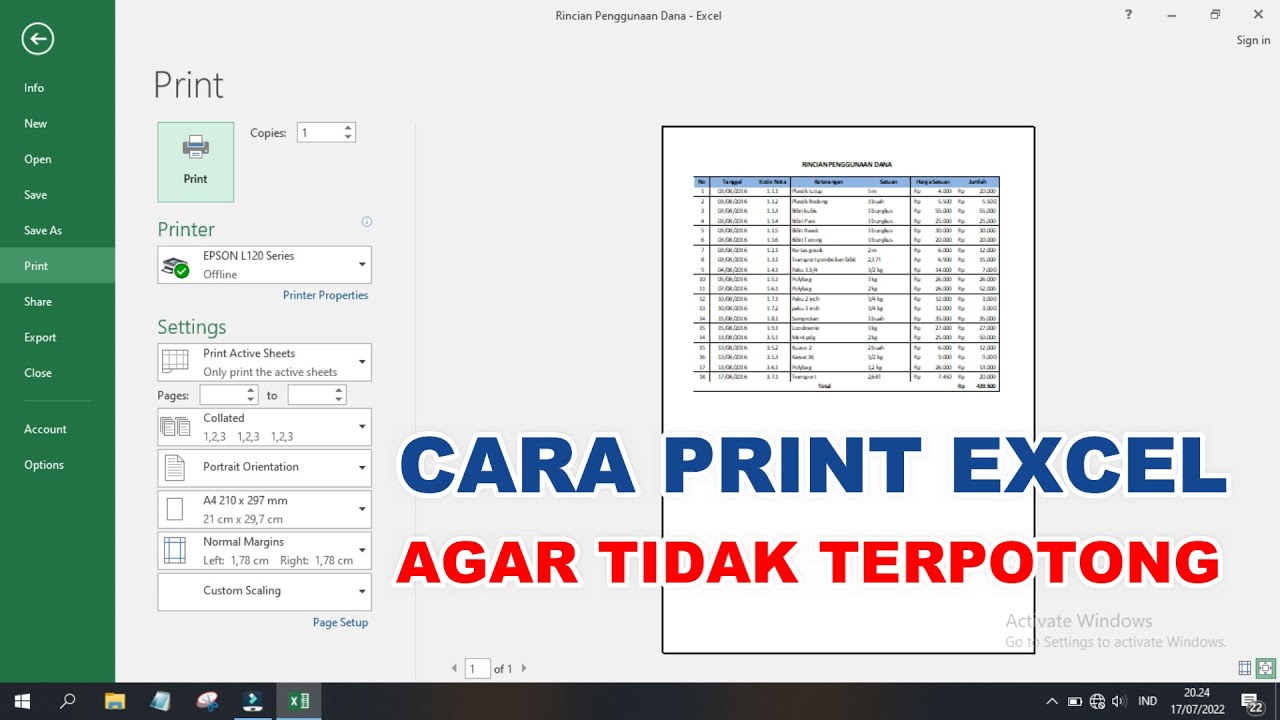
Task: Expand Print Active Sheets dropdown
Action: 264,362
